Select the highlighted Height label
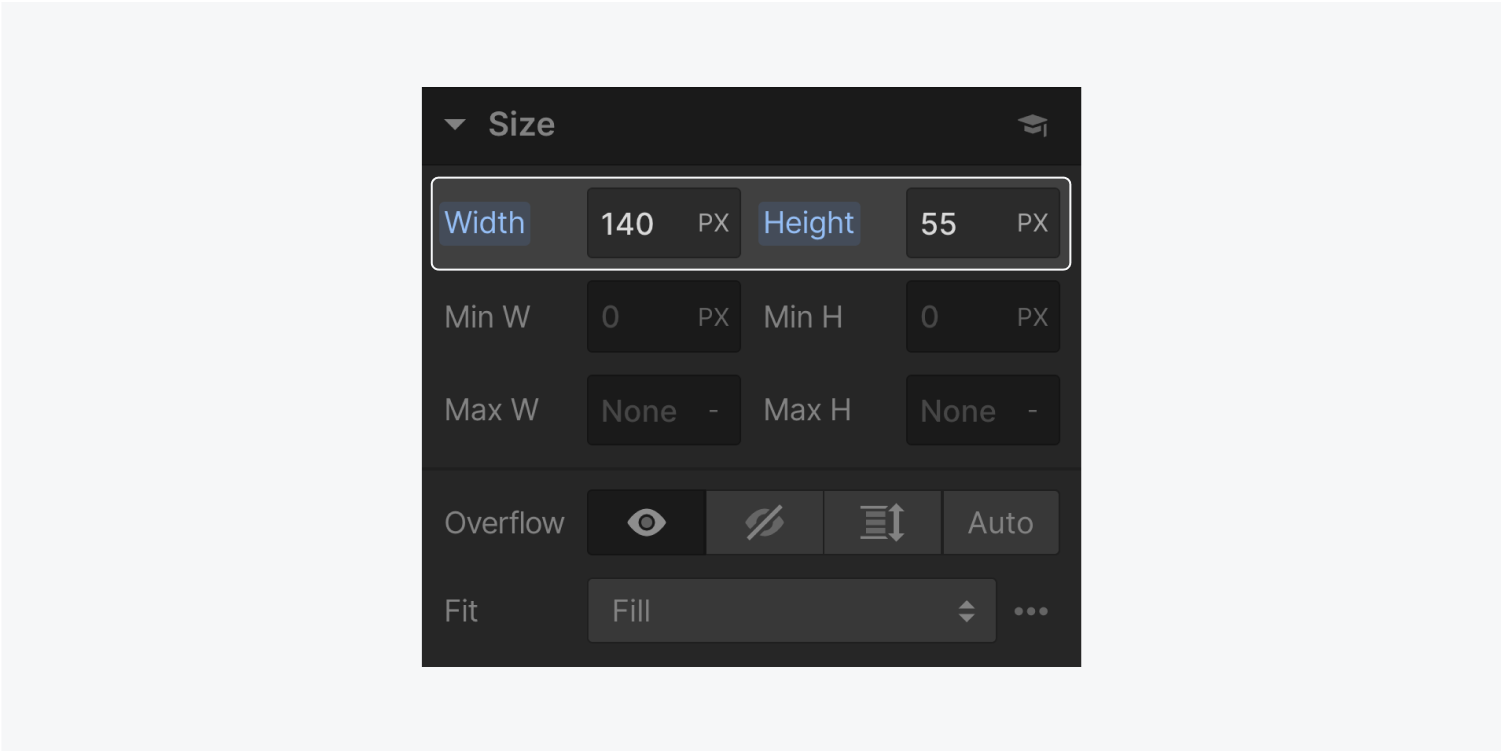This screenshot has width=1501, height=751. coord(808,223)
